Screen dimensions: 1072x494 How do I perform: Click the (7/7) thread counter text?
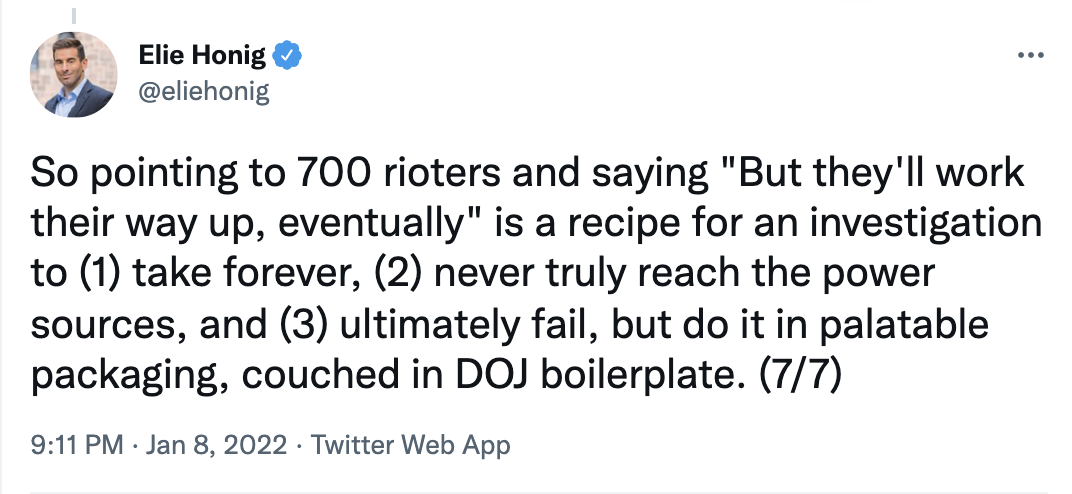click(800, 376)
